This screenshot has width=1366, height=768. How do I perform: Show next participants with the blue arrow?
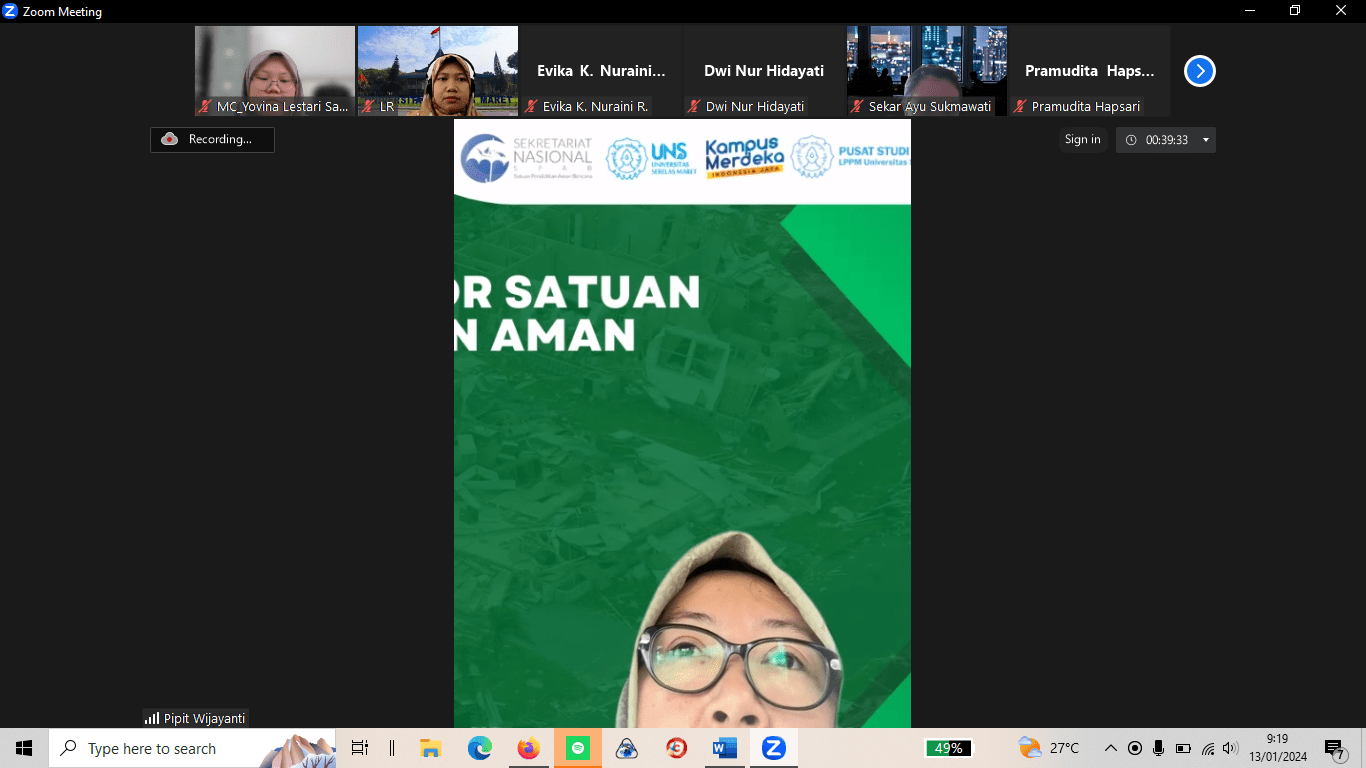click(x=1199, y=71)
